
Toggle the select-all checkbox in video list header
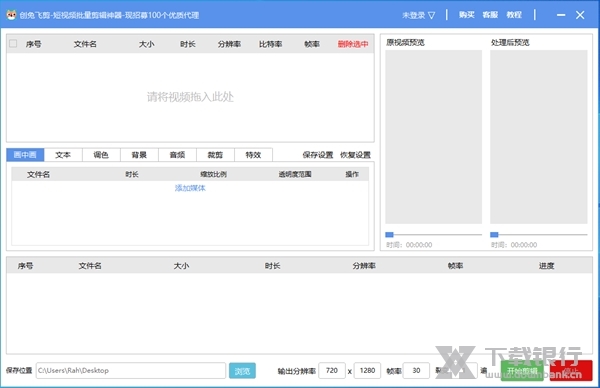click(x=13, y=44)
